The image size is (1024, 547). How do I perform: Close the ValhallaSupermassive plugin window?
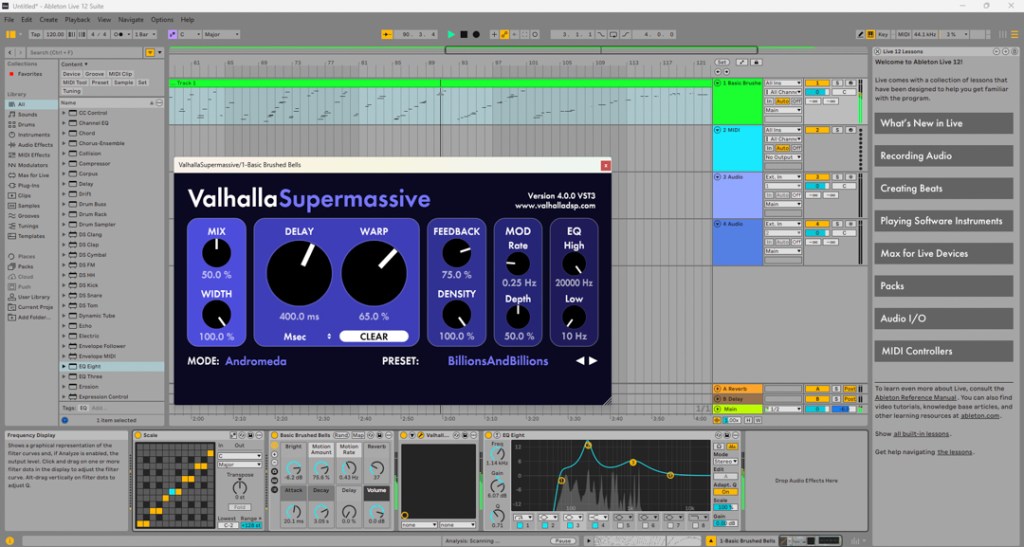coord(605,164)
